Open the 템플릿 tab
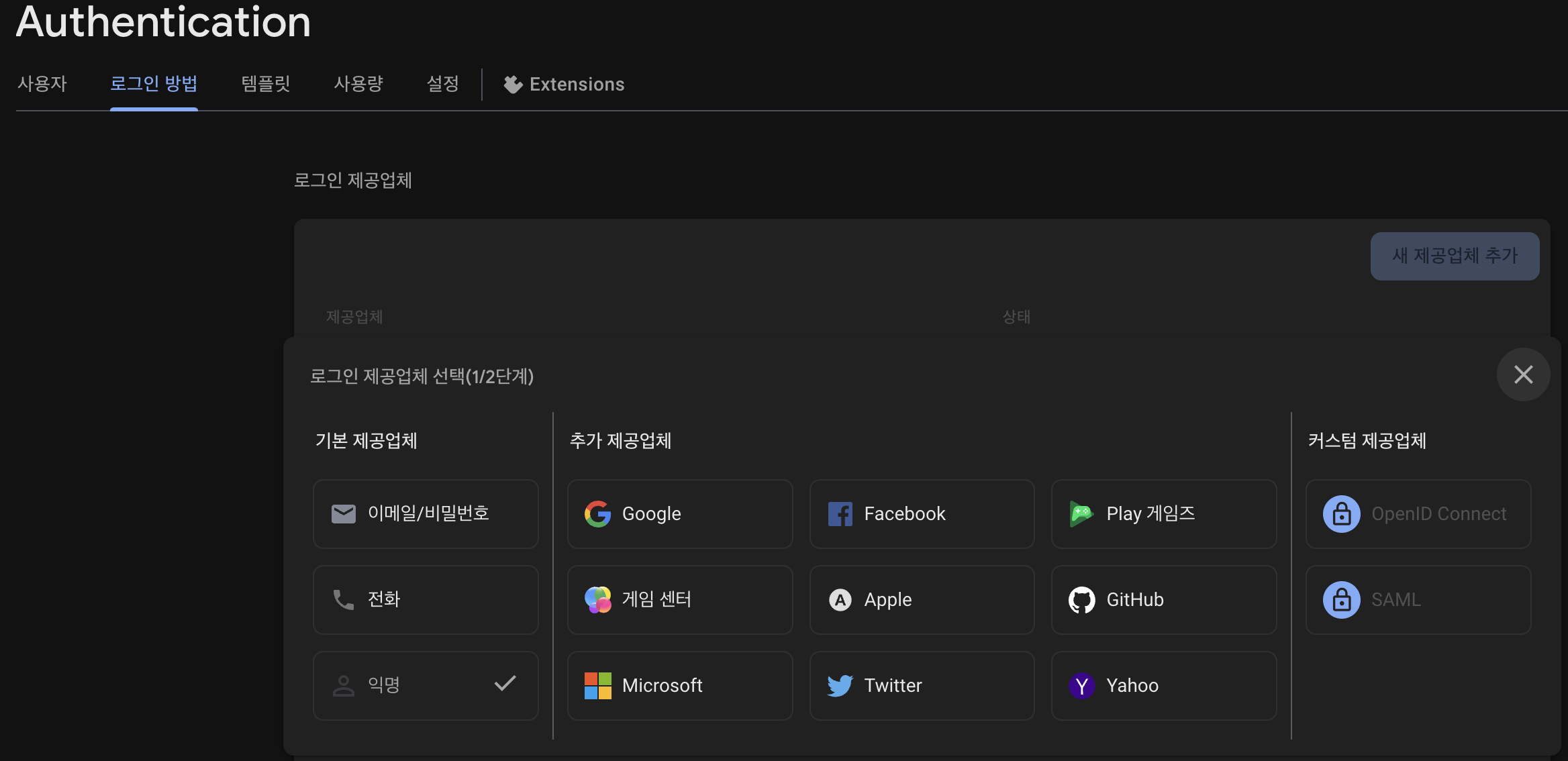Viewport: 1568px width, 761px height. click(266, 84)
